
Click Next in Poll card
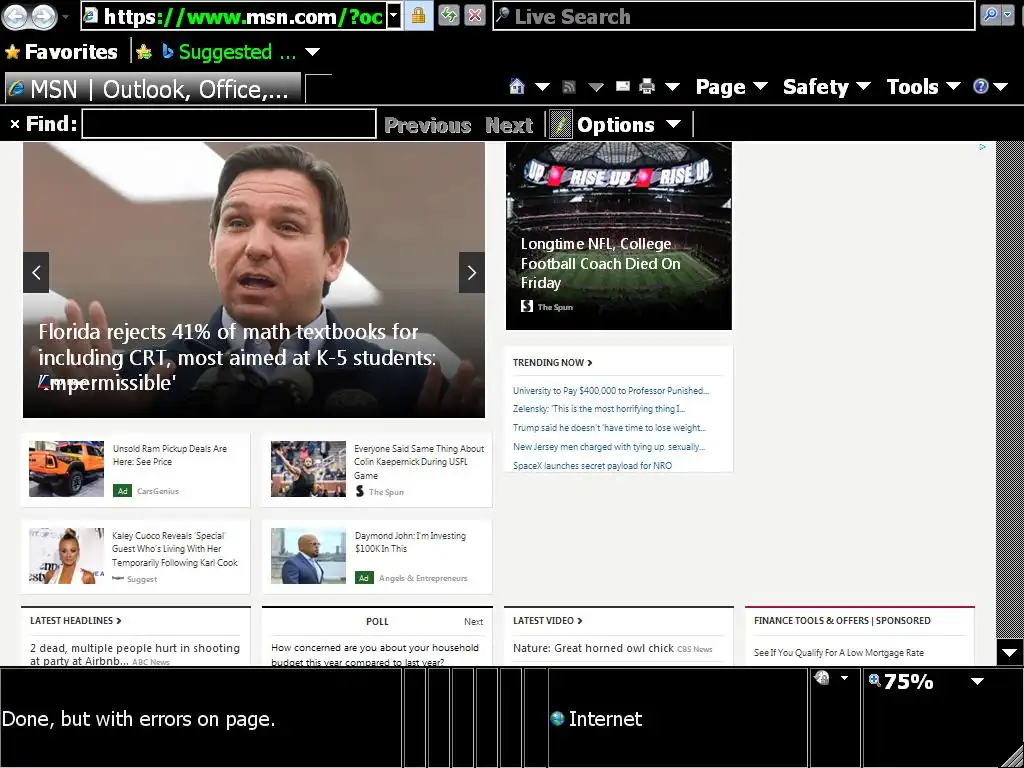click(473, 622)
